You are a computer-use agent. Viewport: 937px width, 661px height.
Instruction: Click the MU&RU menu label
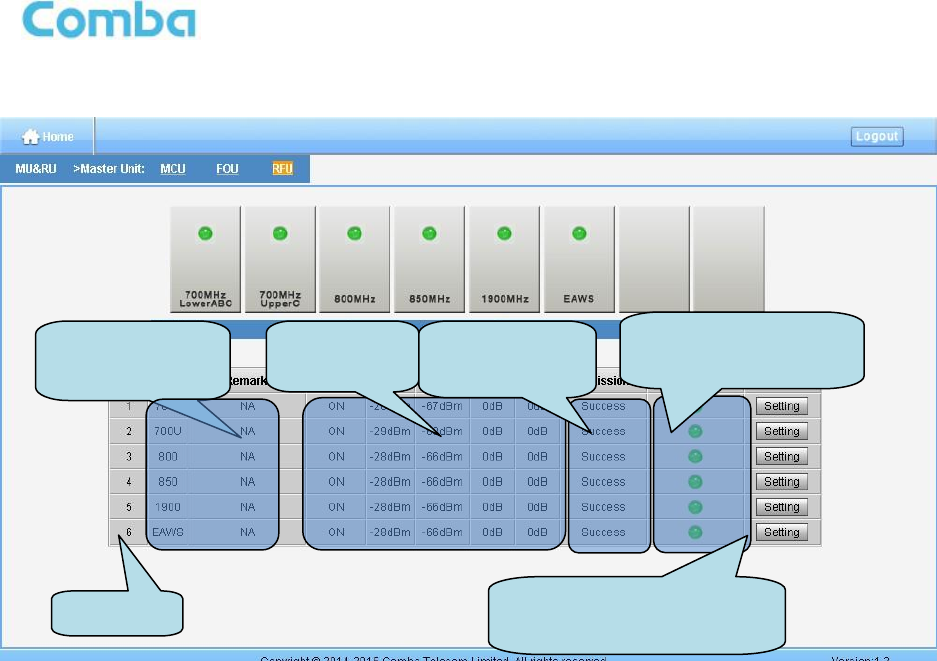36,169
